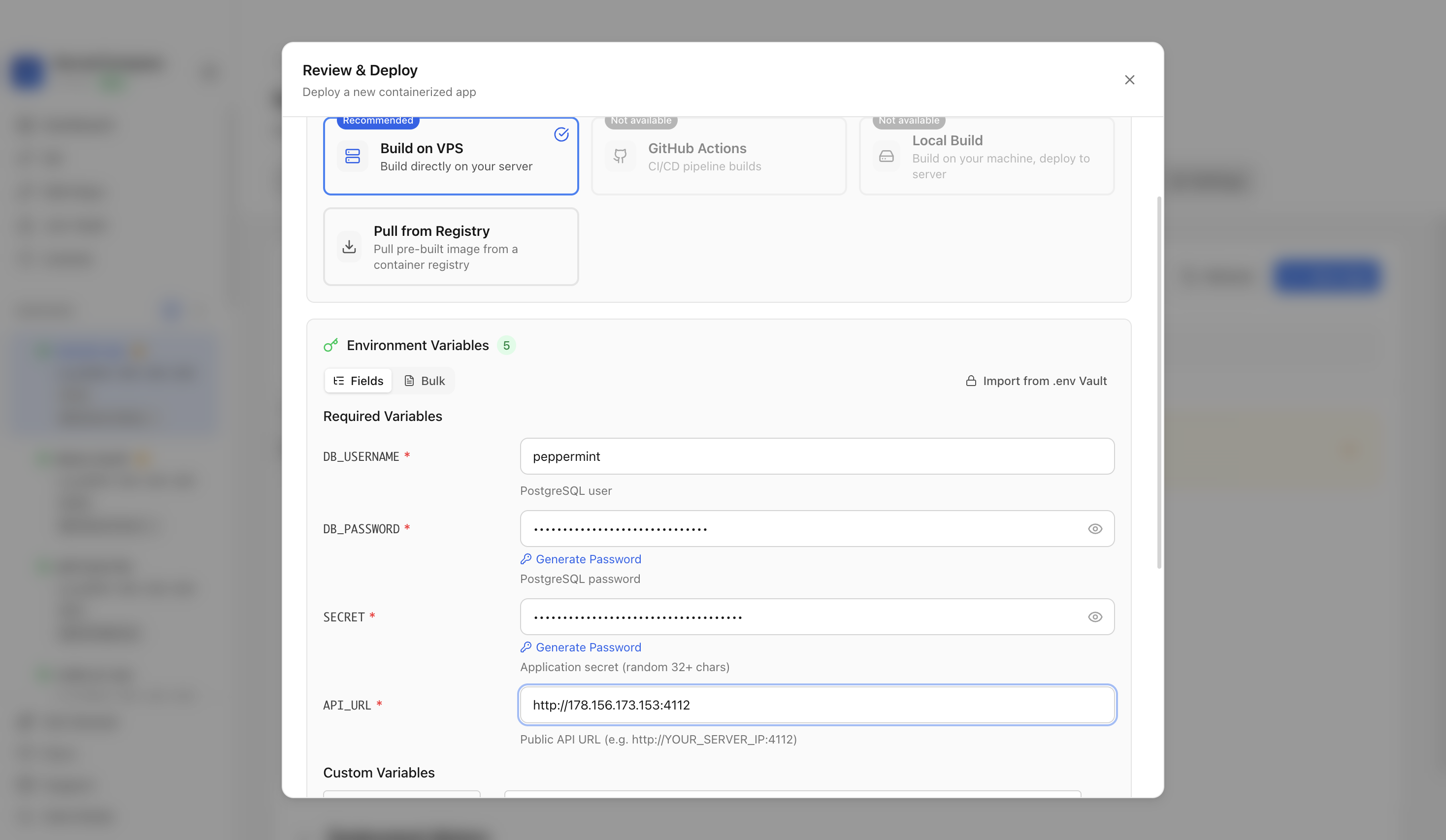Focus the SECRET input field
Screen dimensions: 1446x840
[817, 617]
